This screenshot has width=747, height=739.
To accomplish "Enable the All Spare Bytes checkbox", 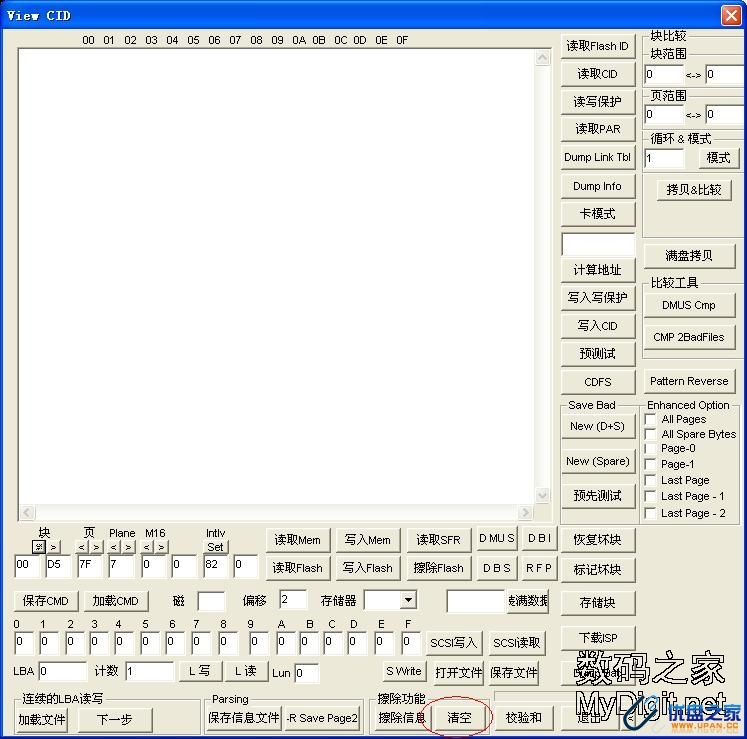I will pyautogui.click(x=650, y=434).
